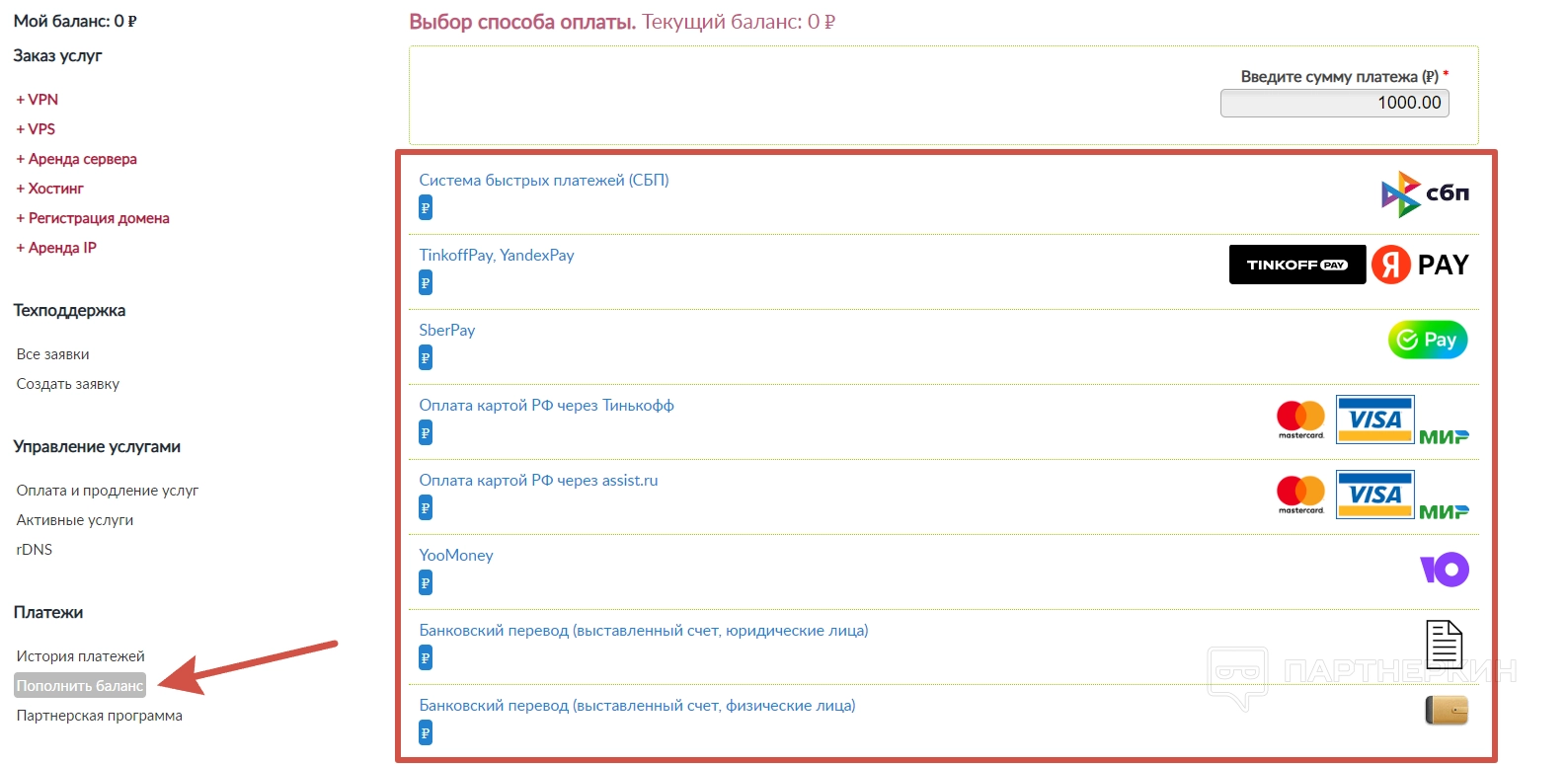Click ruble badge under Система быстрых платежей

pyautogui.click(x=426, y=207)
